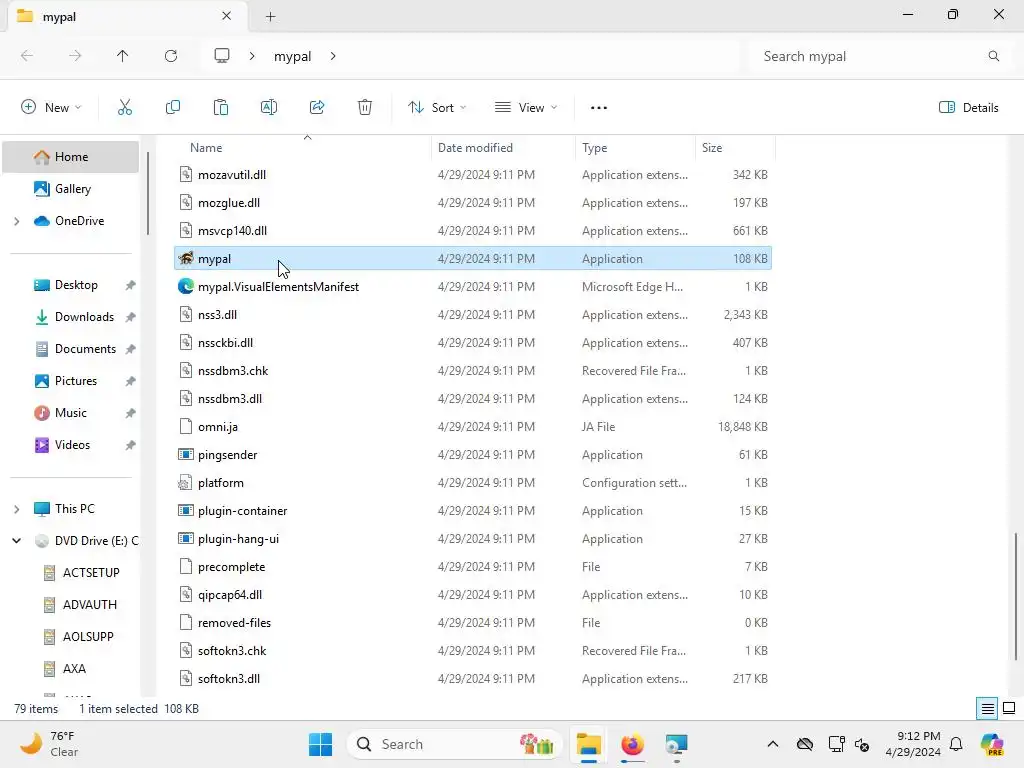Open the Sort dropdown
The width and height of the screenshot is (1024, 768).
pos(437,108)
